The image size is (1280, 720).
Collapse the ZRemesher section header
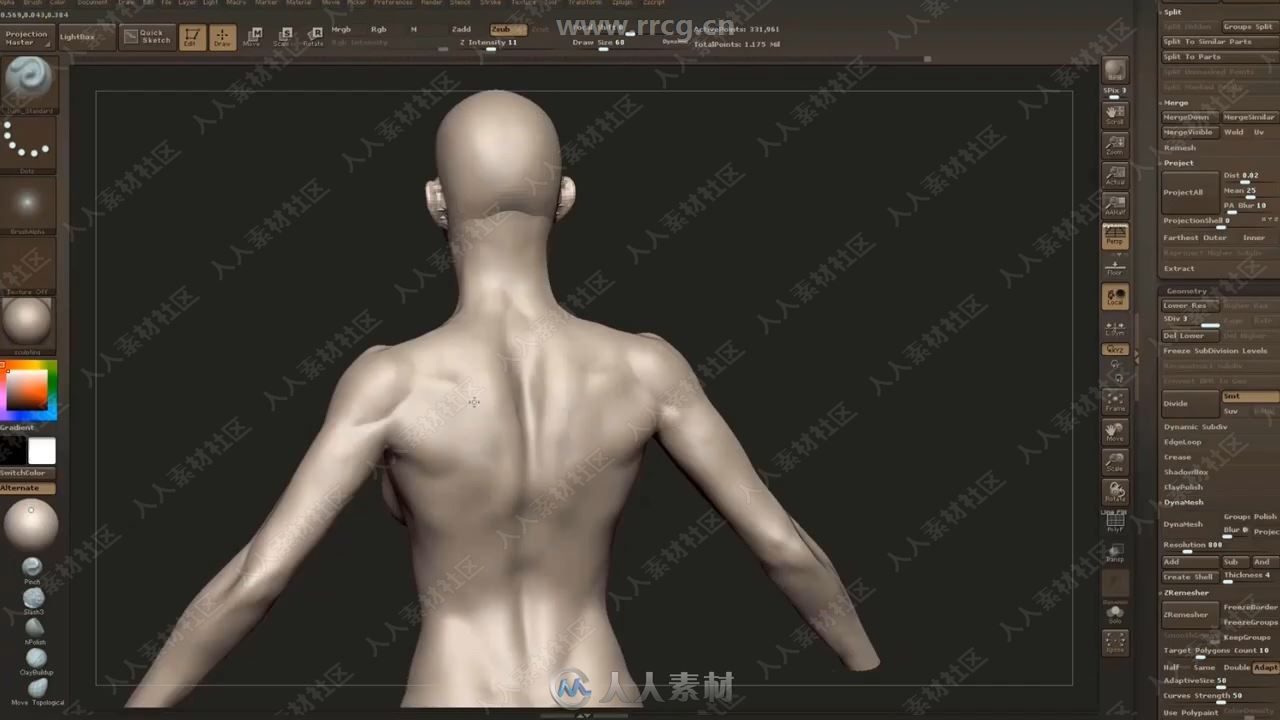point(1186,593)
